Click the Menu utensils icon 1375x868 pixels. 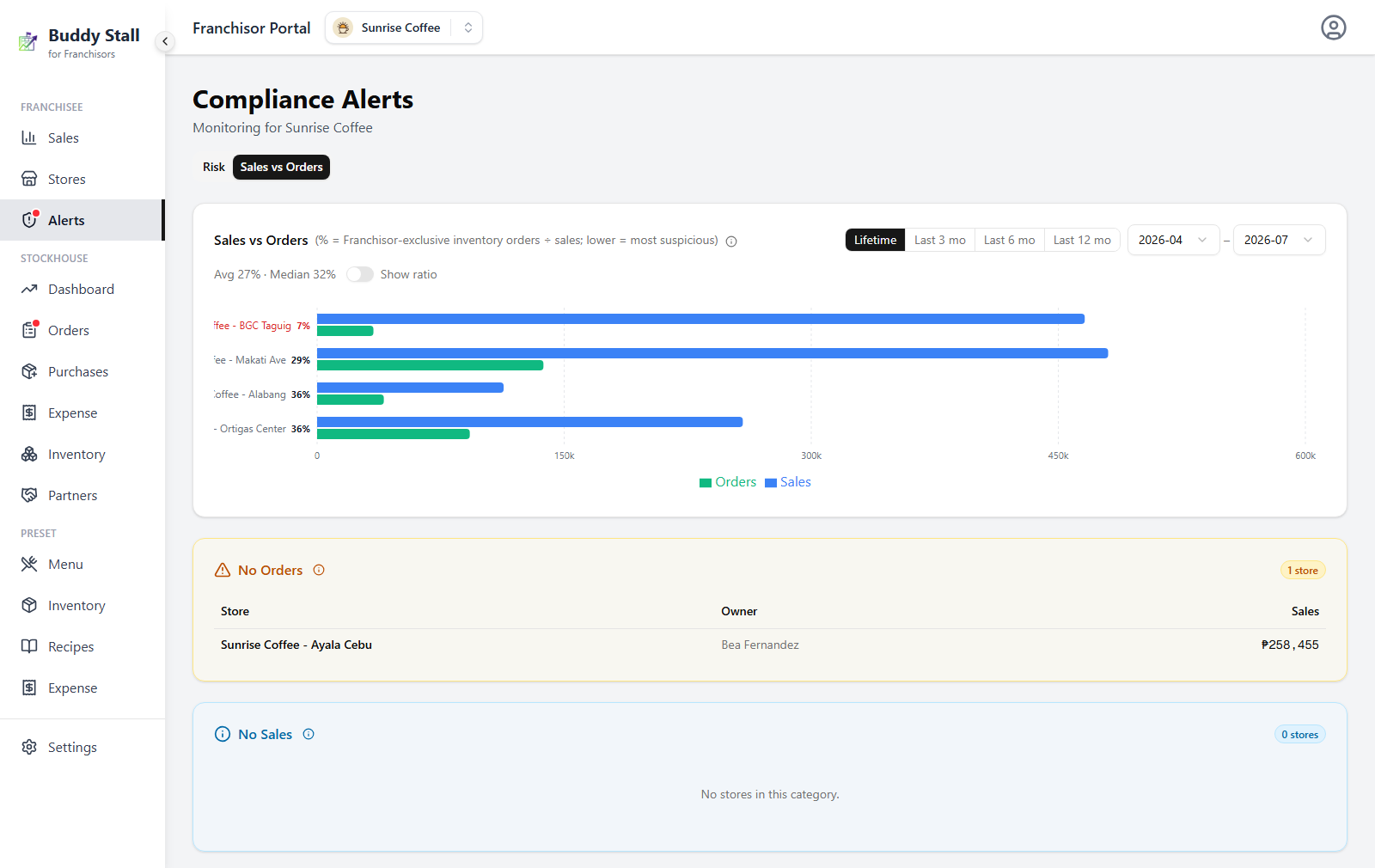click(29, 564)
